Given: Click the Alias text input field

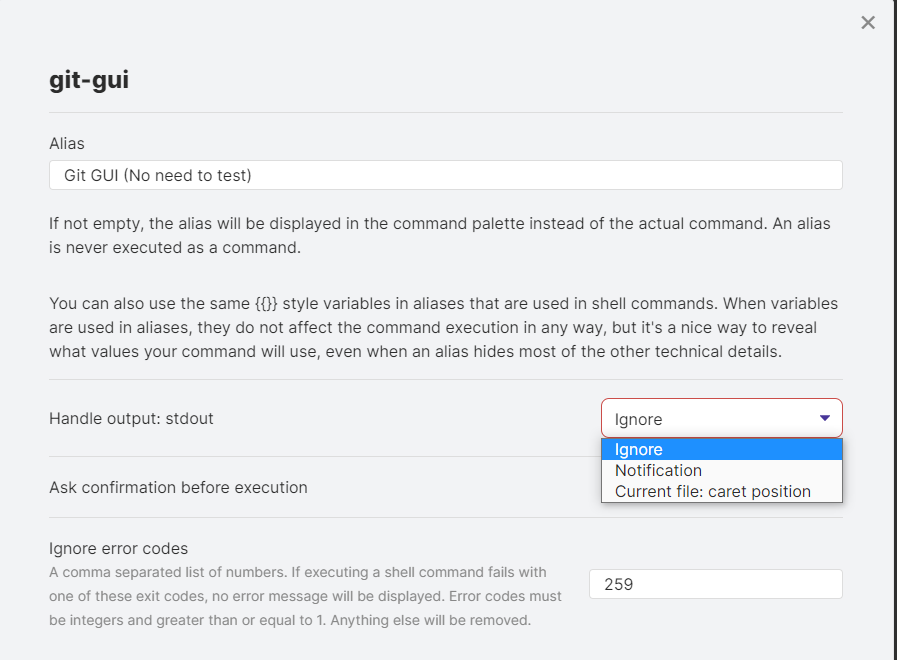Looking at the screenshot, I should coord(446,175).
